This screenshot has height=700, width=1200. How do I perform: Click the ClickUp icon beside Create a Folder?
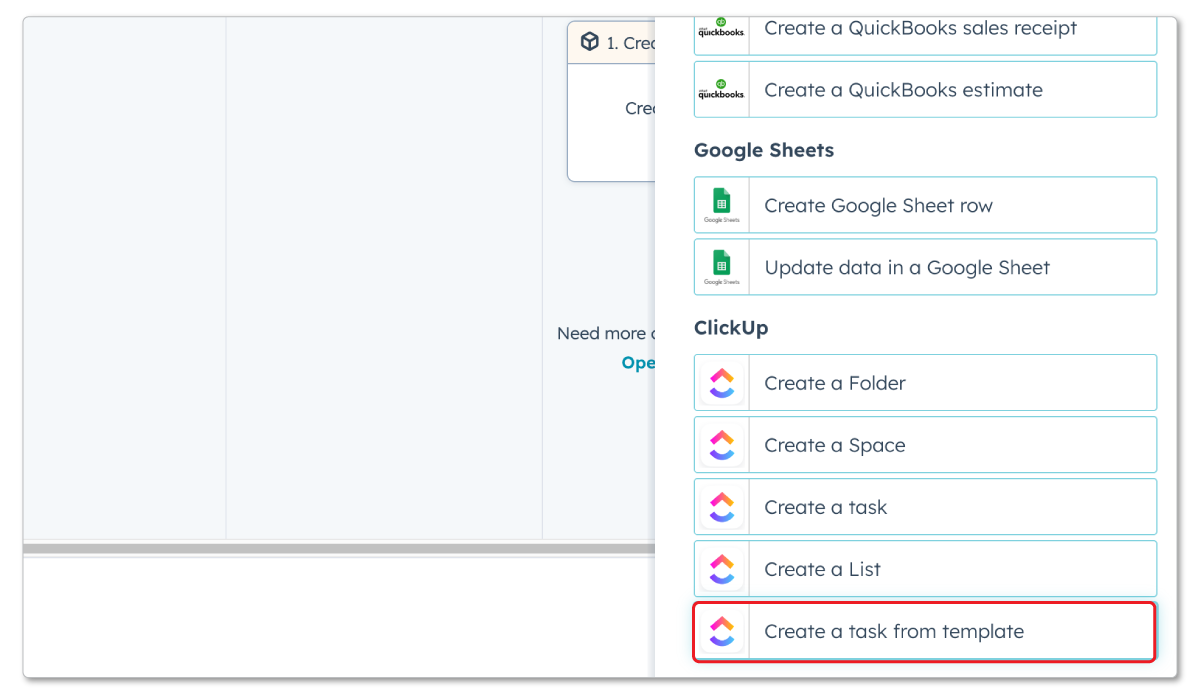coord(721,382)
